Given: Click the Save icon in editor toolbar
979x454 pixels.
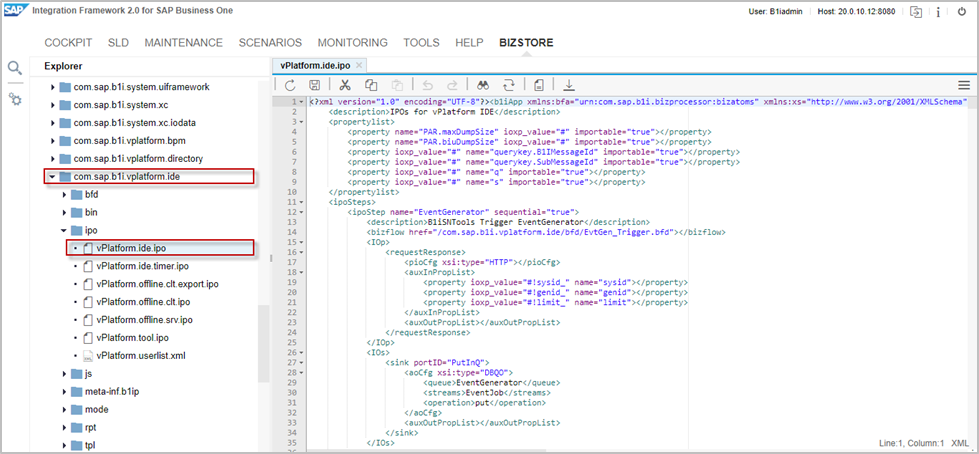Looking at the screenshot, I should (315, 86).
